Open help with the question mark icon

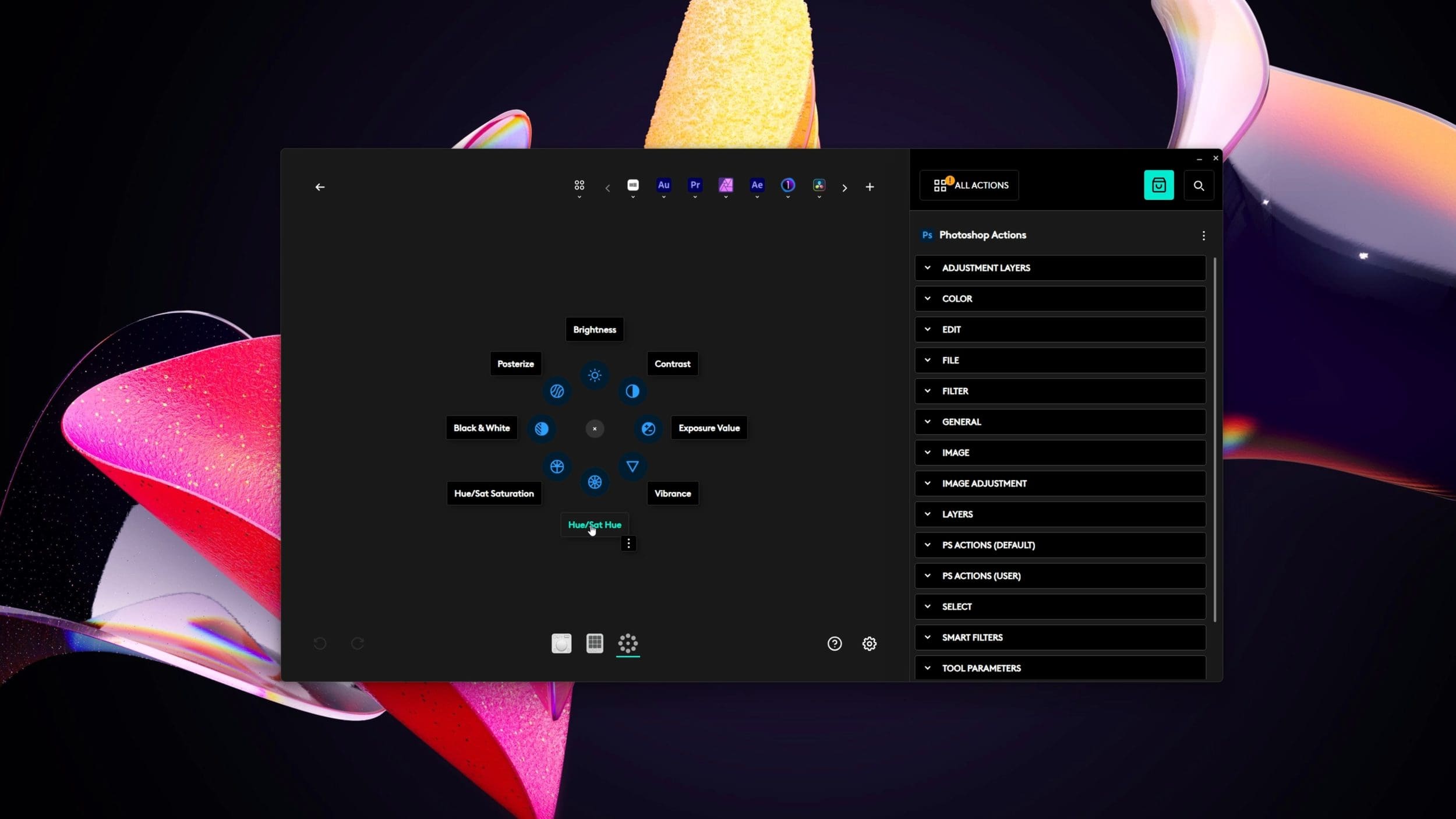point(835,643)
